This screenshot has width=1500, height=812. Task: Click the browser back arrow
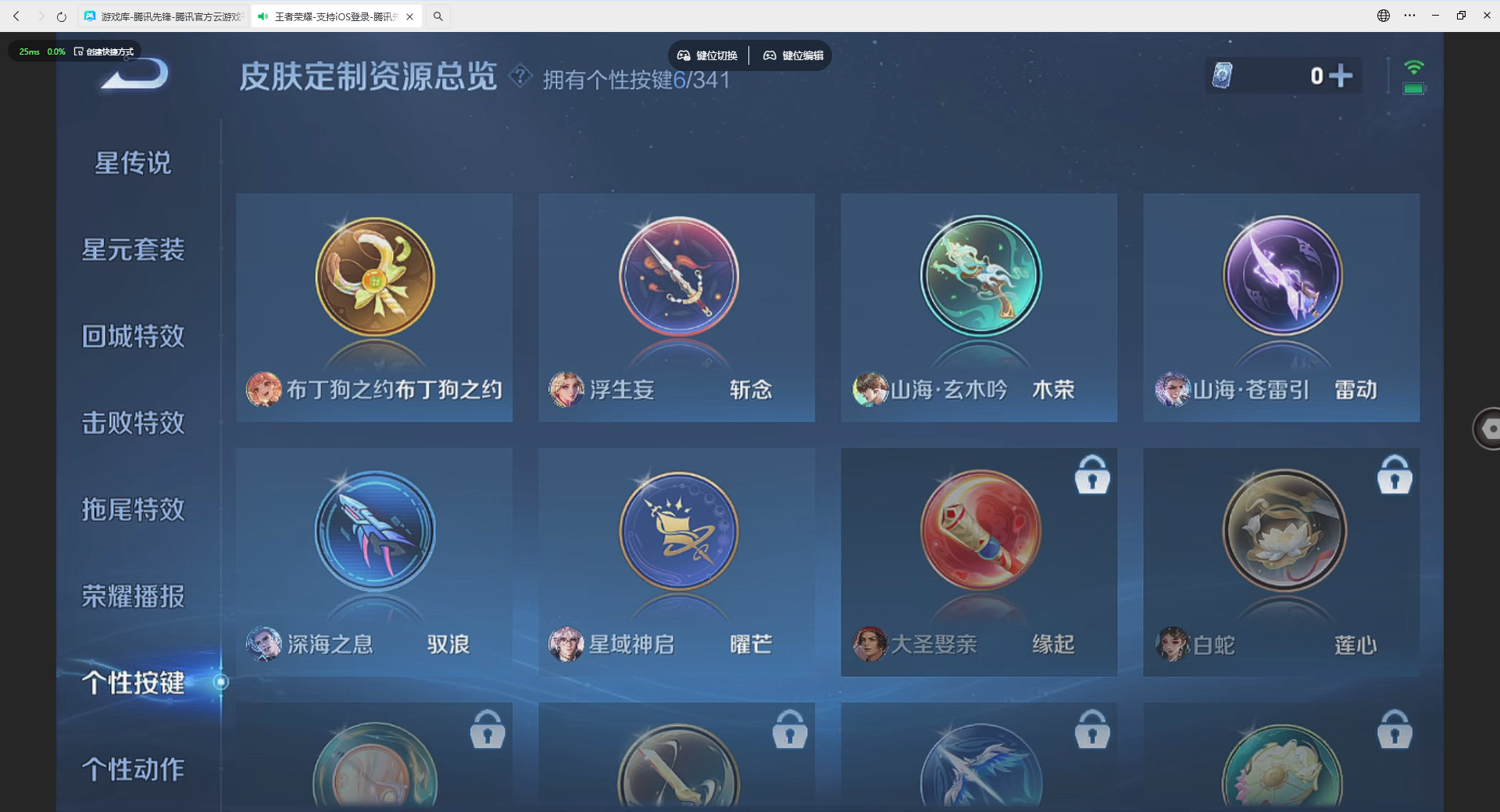coord(16,16)
